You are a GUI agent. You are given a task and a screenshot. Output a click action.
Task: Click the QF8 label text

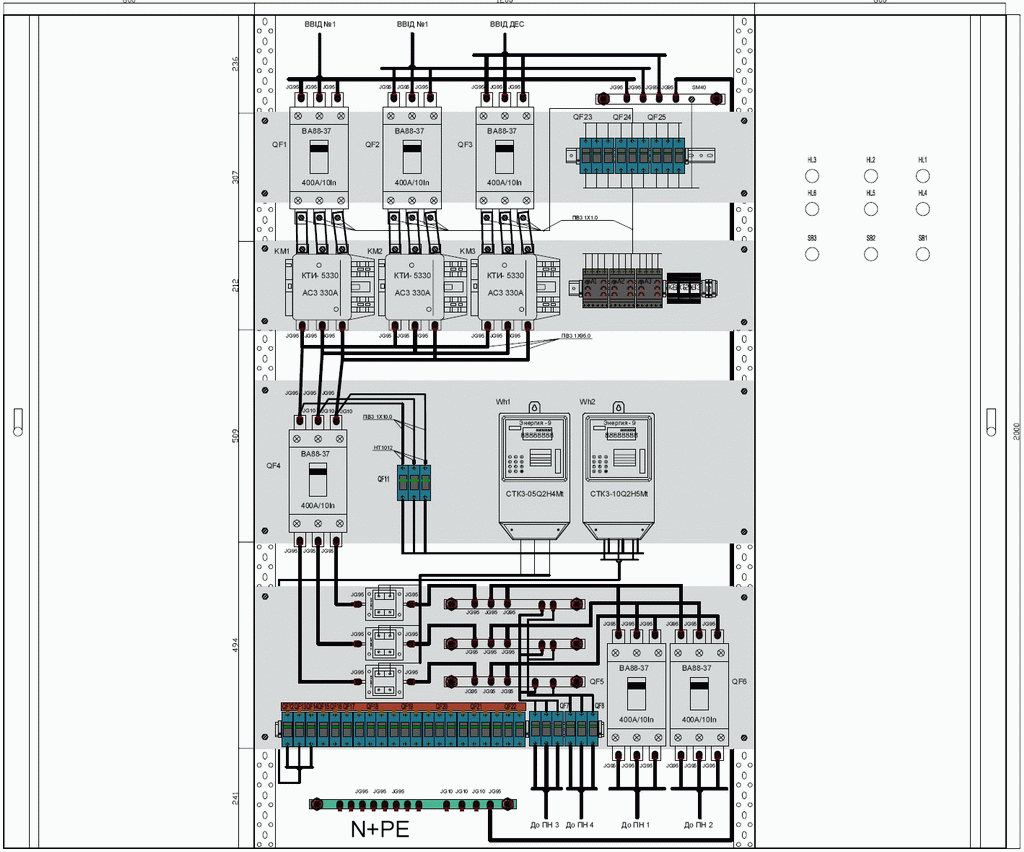[x=600, y=706]
